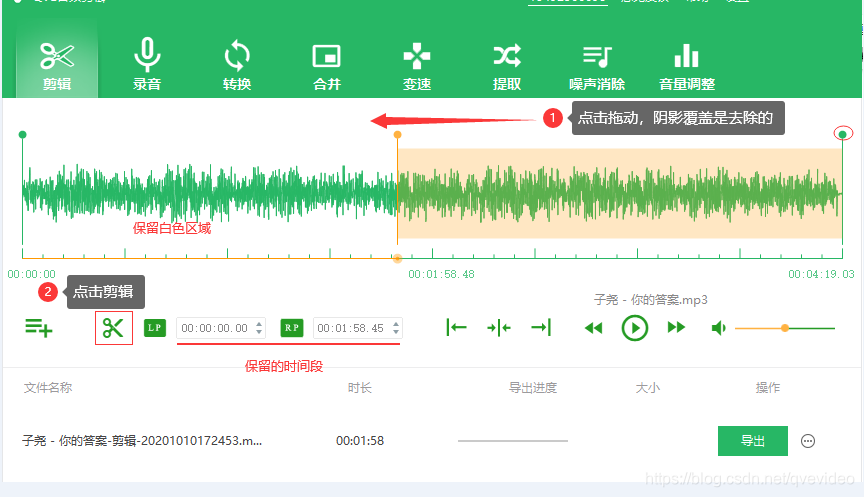Click the 00:04:19.03 end timestamp

click(821, 274)
